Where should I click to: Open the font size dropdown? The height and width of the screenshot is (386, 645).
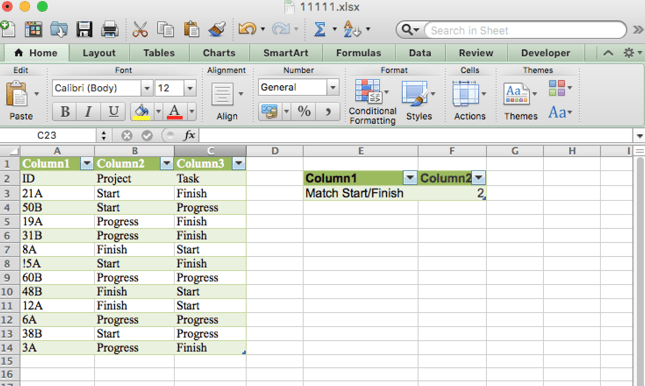pyautogui.click(x=190, y=88)
